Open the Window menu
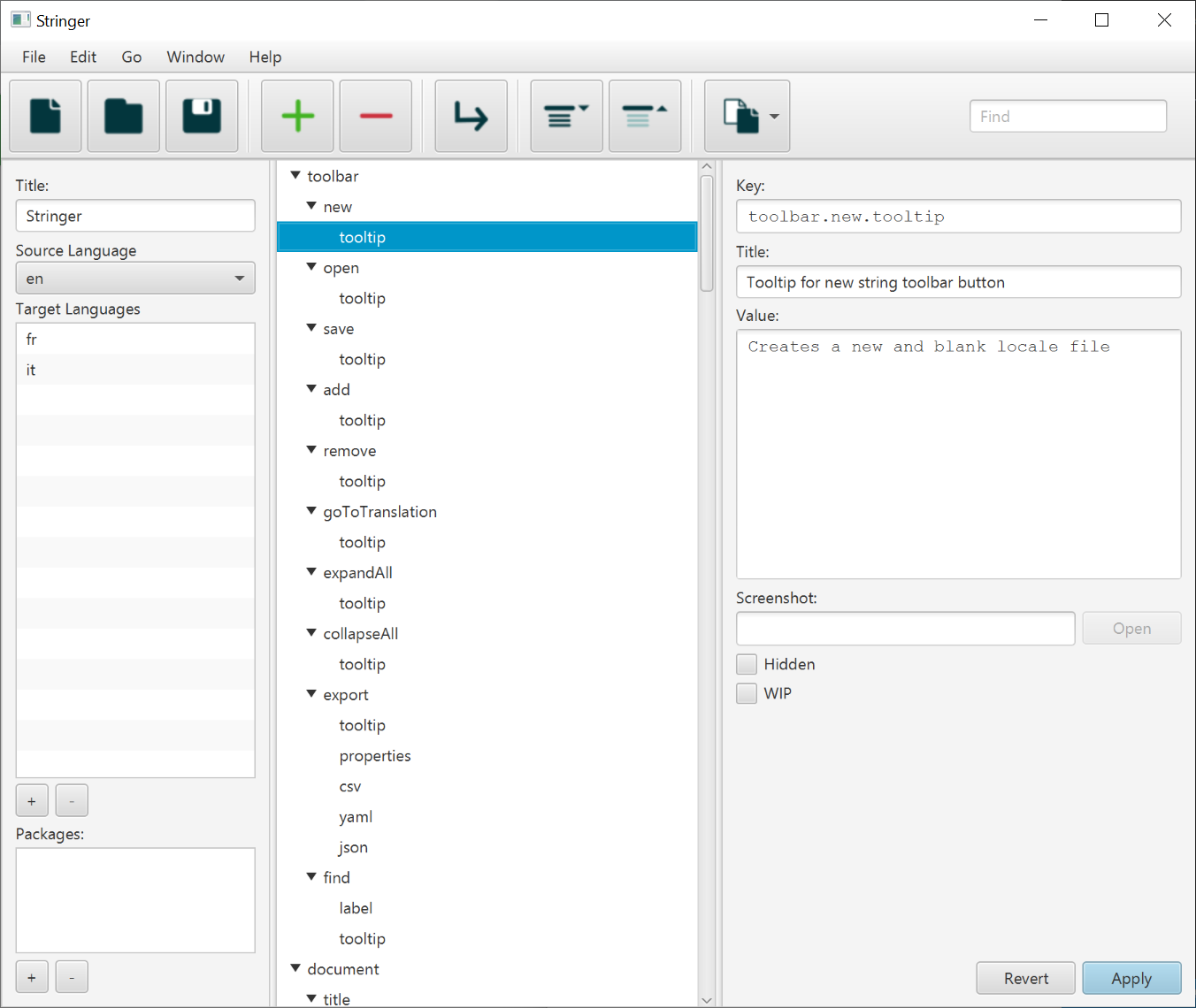This screenshot has height=1008, width=1196. click(x=195, y=57)
